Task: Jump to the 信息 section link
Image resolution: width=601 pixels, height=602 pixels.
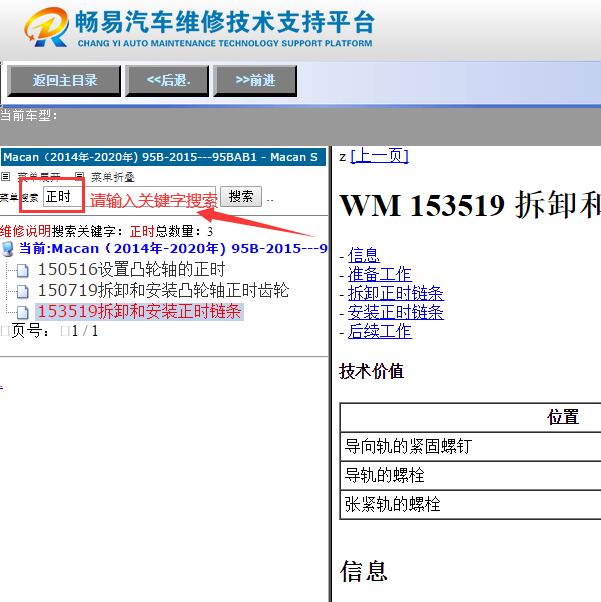Action: tap(364, 255)
